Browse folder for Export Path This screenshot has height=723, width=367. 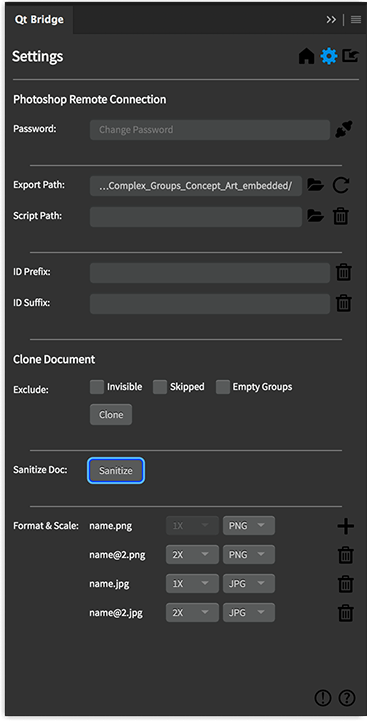[x=315, y=185]
